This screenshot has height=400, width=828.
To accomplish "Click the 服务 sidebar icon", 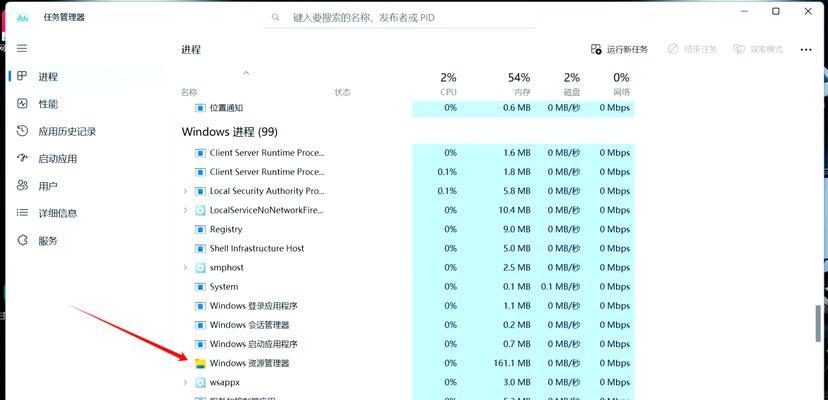I will coord(22,240).
